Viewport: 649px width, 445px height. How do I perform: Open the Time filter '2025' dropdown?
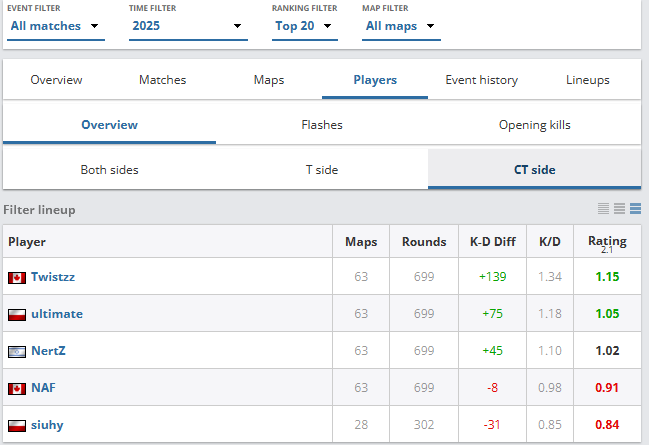click(188, 26)
